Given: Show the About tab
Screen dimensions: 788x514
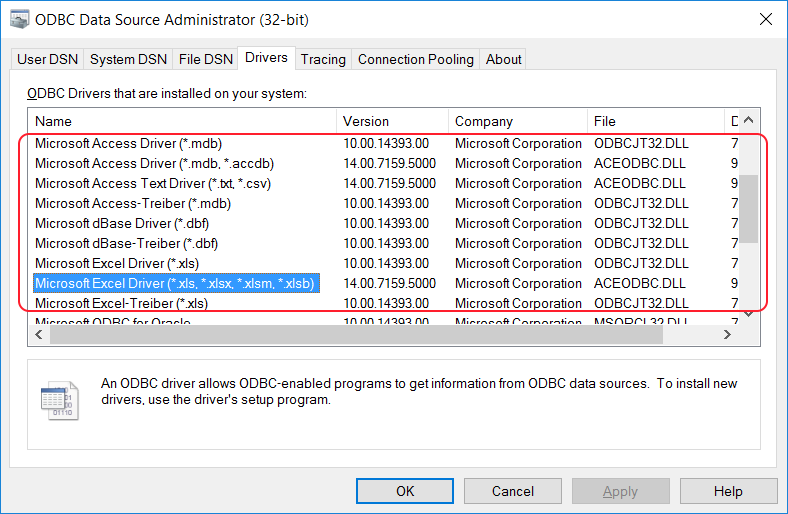Looking at the screenshot, I should [x=503, y=59].
